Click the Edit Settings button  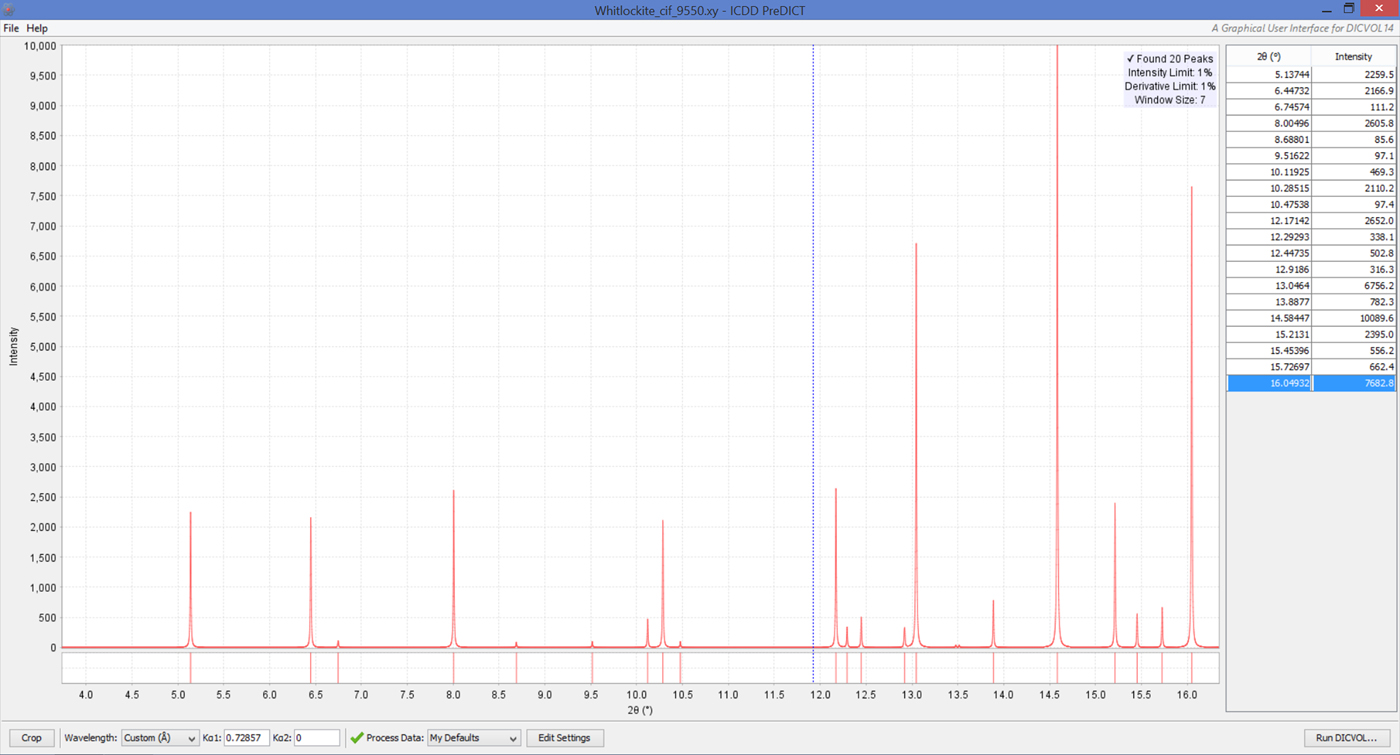coord(564,738)
